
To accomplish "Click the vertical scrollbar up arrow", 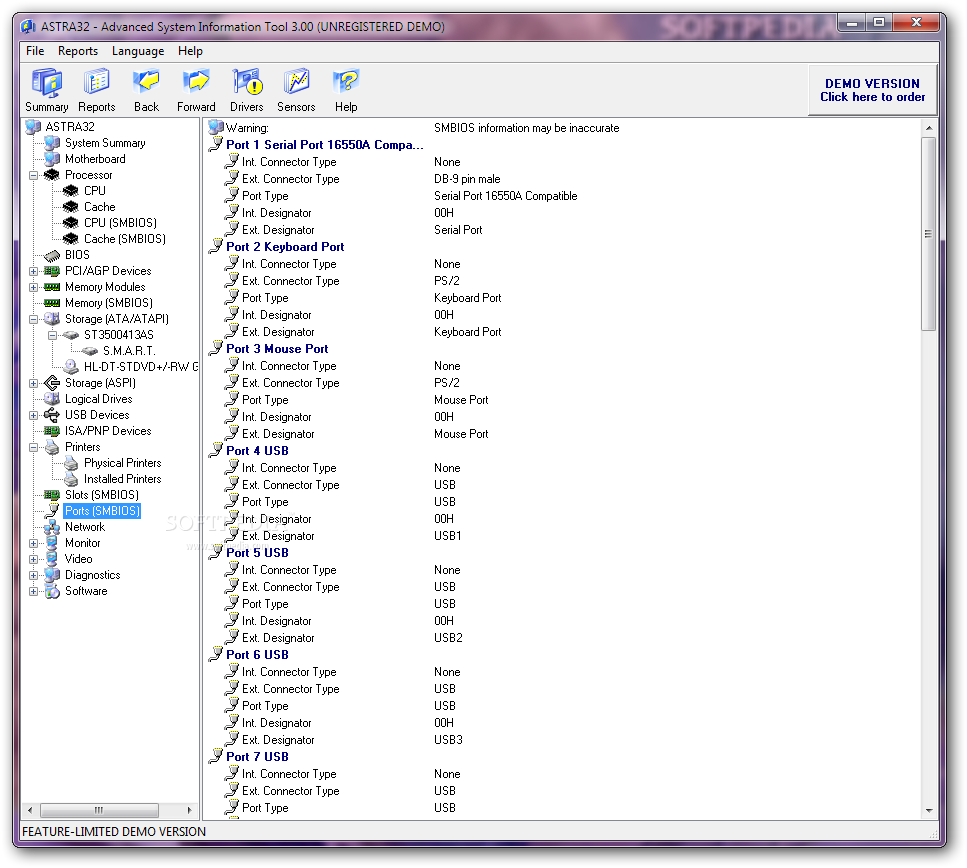I will (929, 128).
